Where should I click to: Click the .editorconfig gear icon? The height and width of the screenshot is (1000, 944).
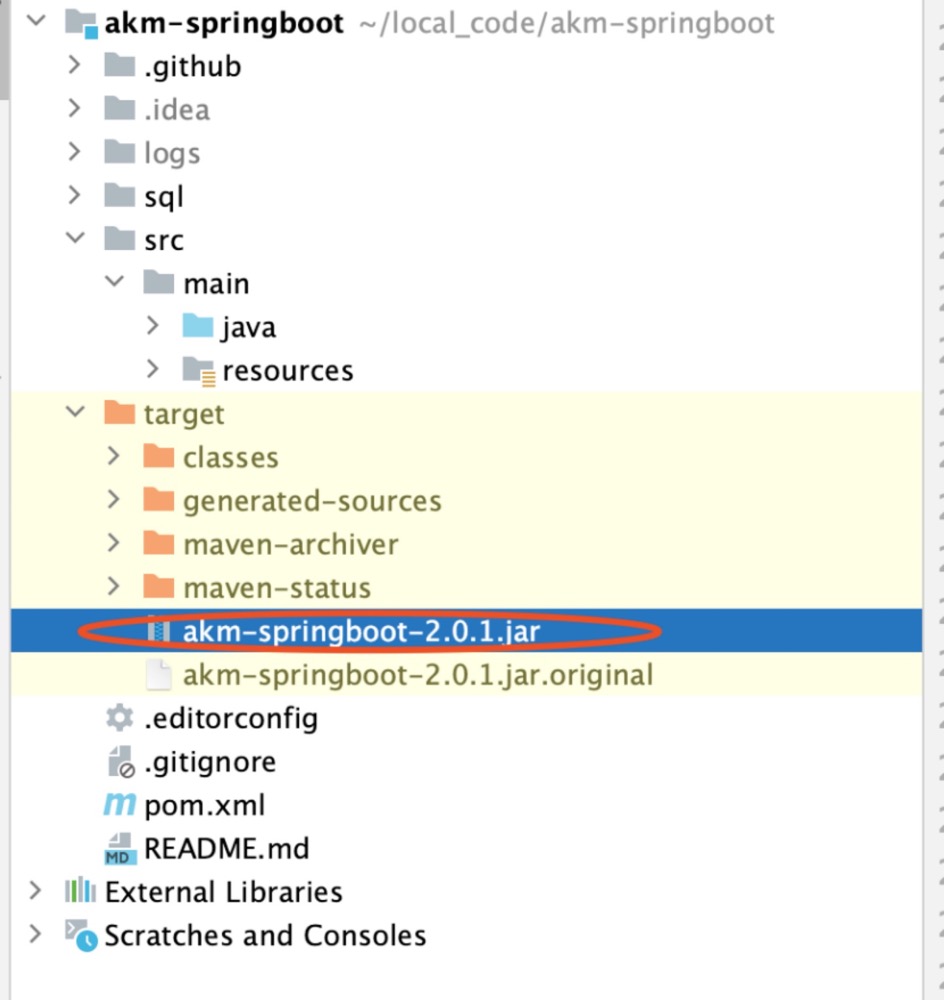point(119,718)
